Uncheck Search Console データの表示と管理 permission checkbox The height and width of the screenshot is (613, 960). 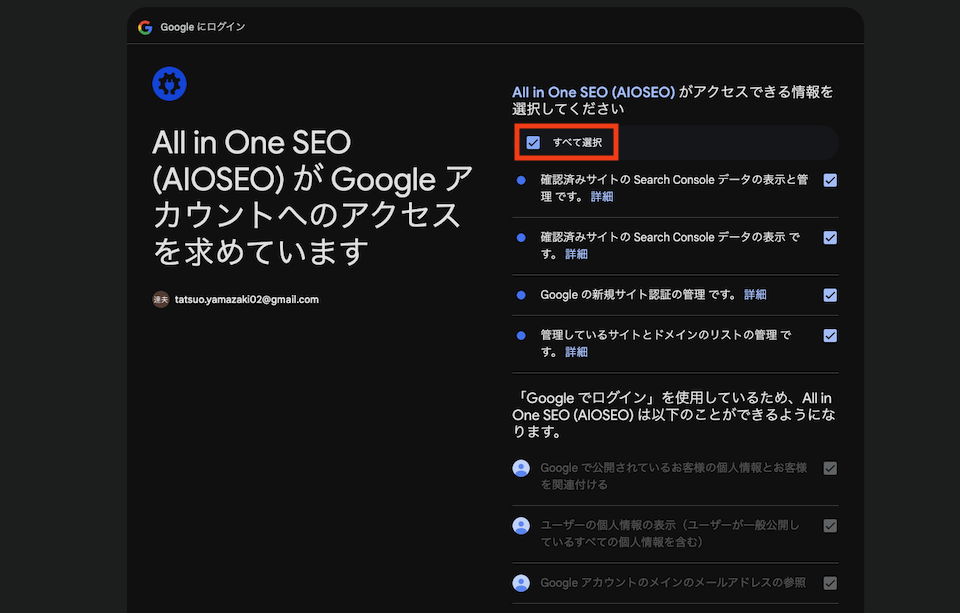click(x=830, y=181)
